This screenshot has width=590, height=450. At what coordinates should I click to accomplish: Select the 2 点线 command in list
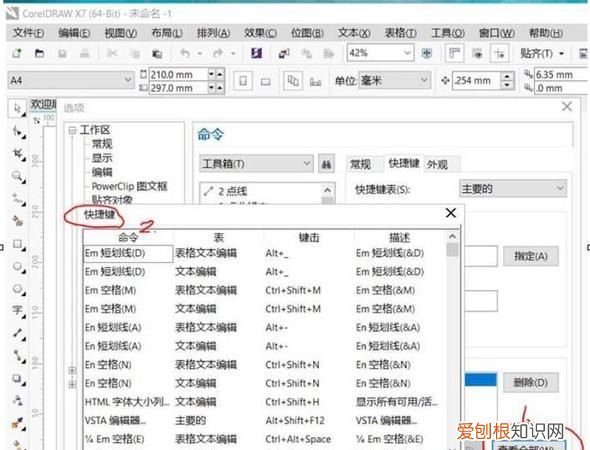coord(233,191)
